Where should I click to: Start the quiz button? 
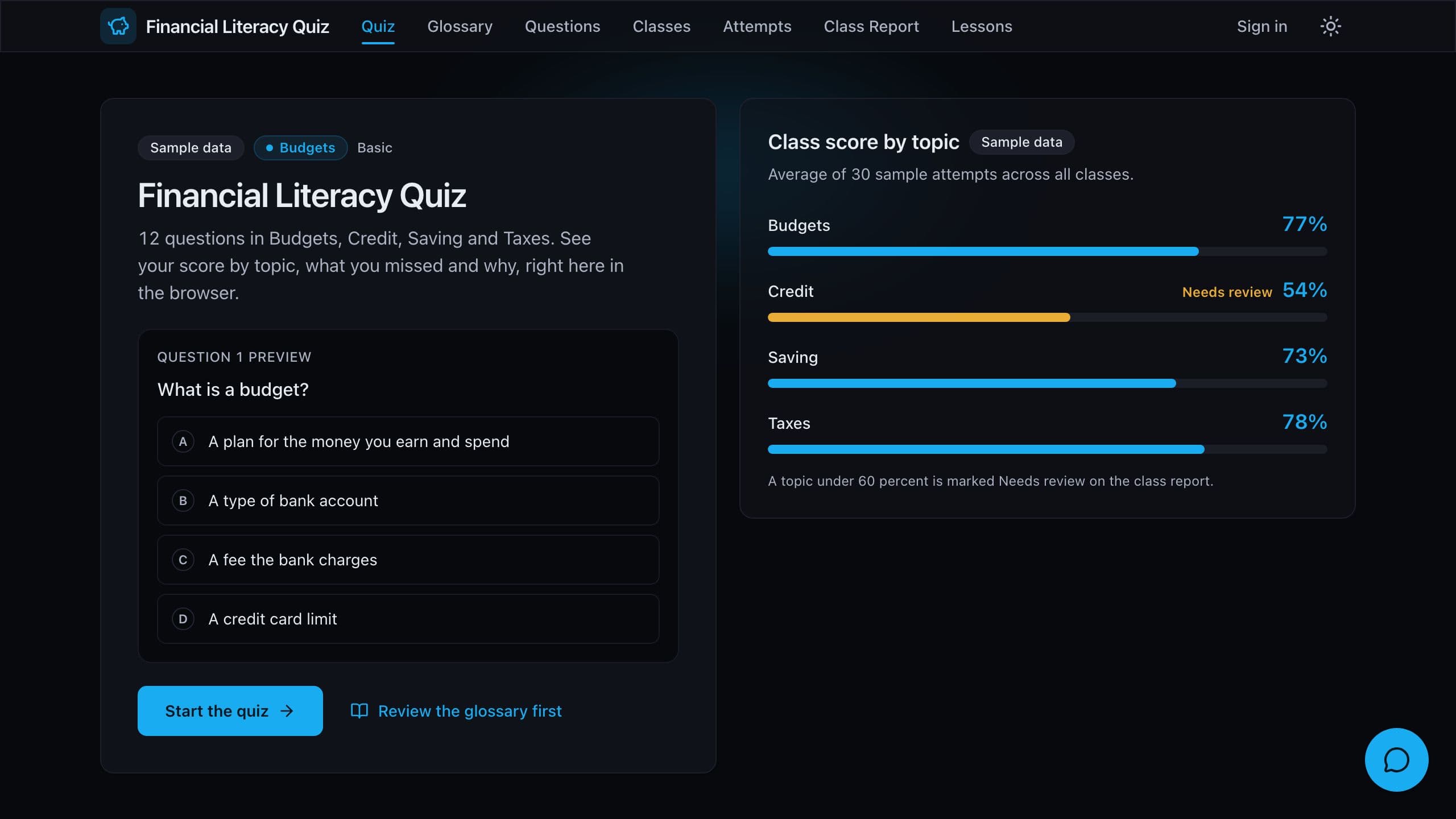point(230,711)
